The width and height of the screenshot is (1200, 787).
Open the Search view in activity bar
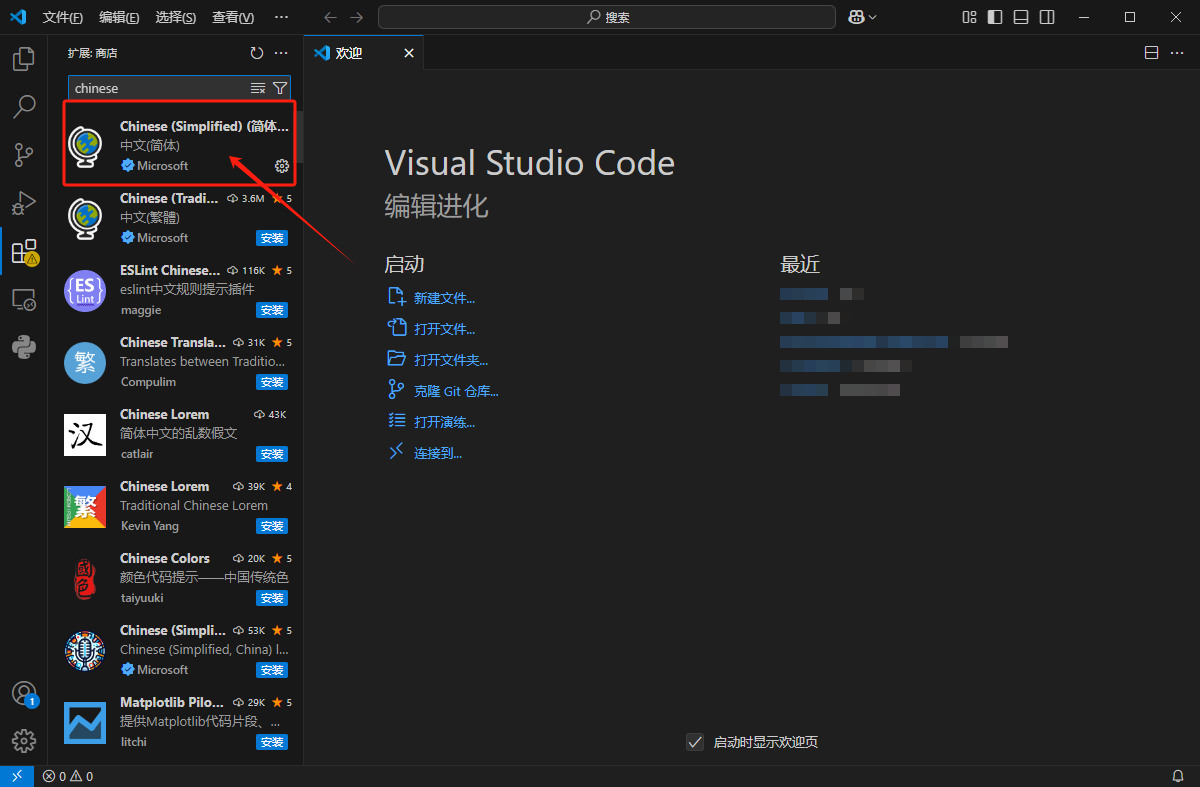[24, 106]
